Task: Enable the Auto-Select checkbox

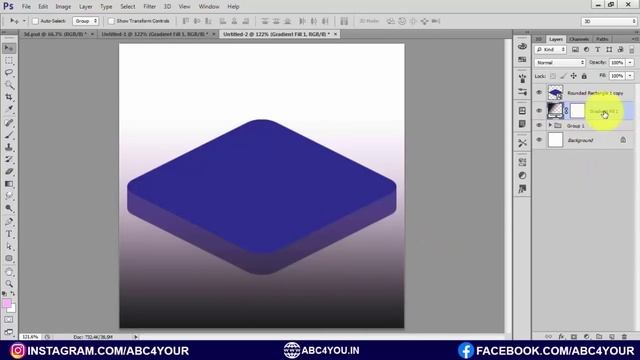Action: click(x=35, y=21)
